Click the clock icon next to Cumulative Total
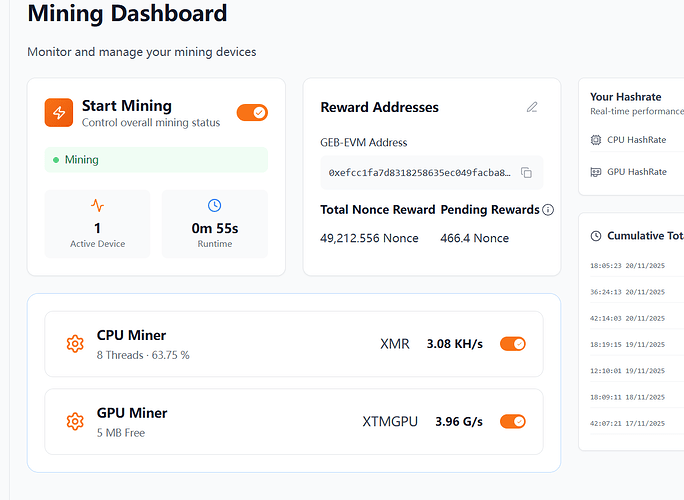This screenshot has height=500, width=684. [x=597, y=236]
